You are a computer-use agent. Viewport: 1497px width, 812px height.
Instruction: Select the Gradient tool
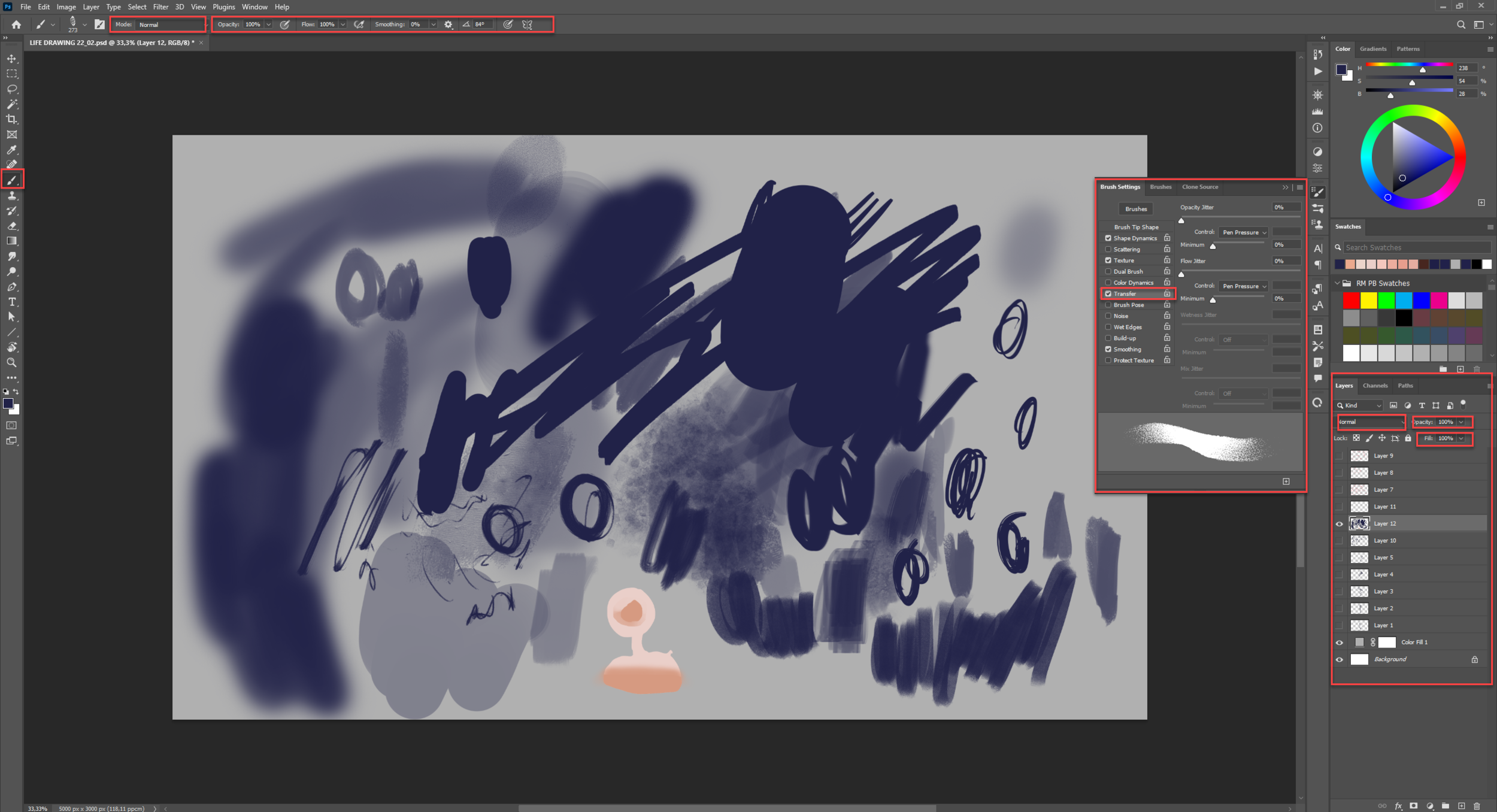click(12, 241)
